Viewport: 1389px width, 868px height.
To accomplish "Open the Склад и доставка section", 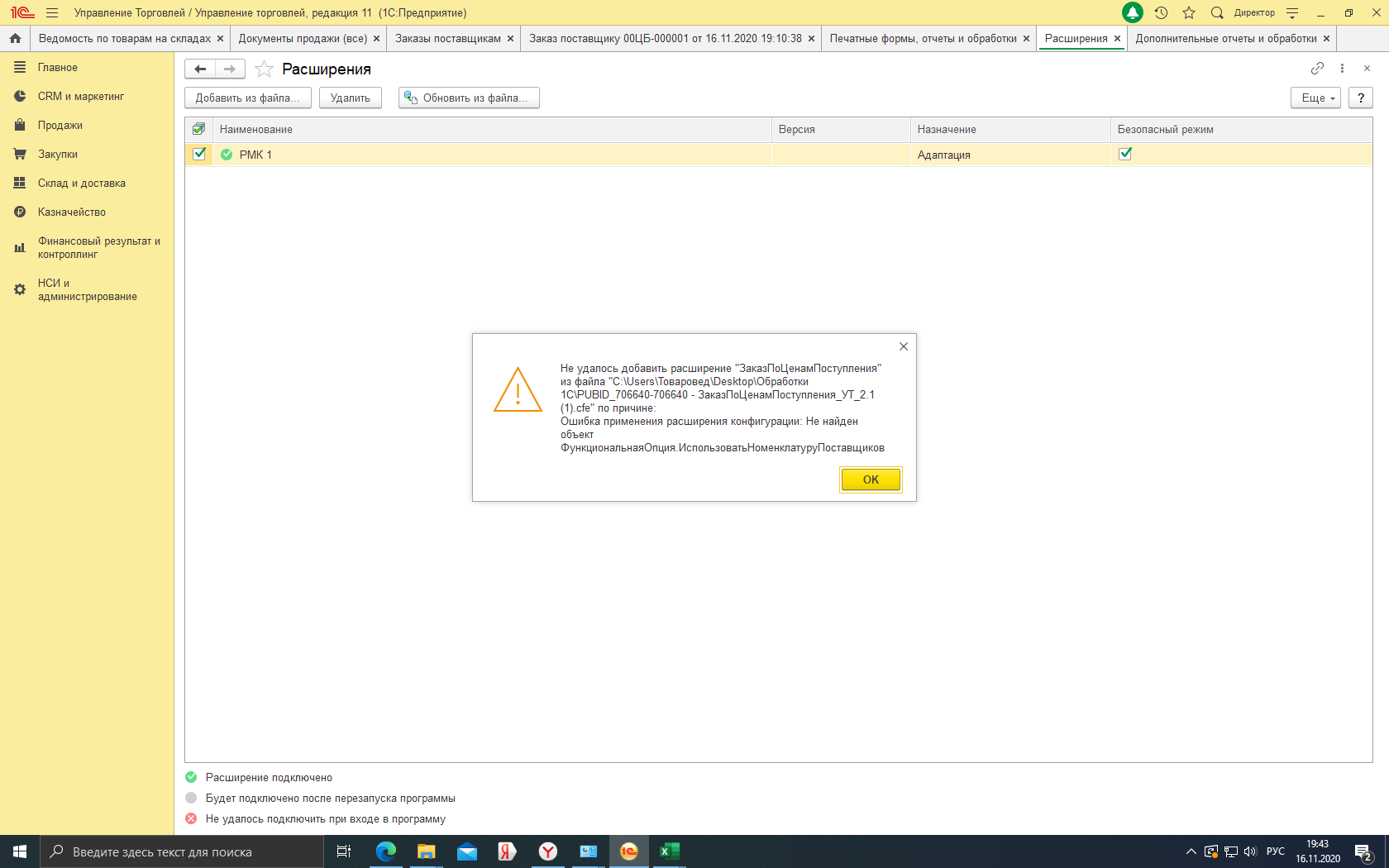I will pyautogui.click(x=81, y=184).
